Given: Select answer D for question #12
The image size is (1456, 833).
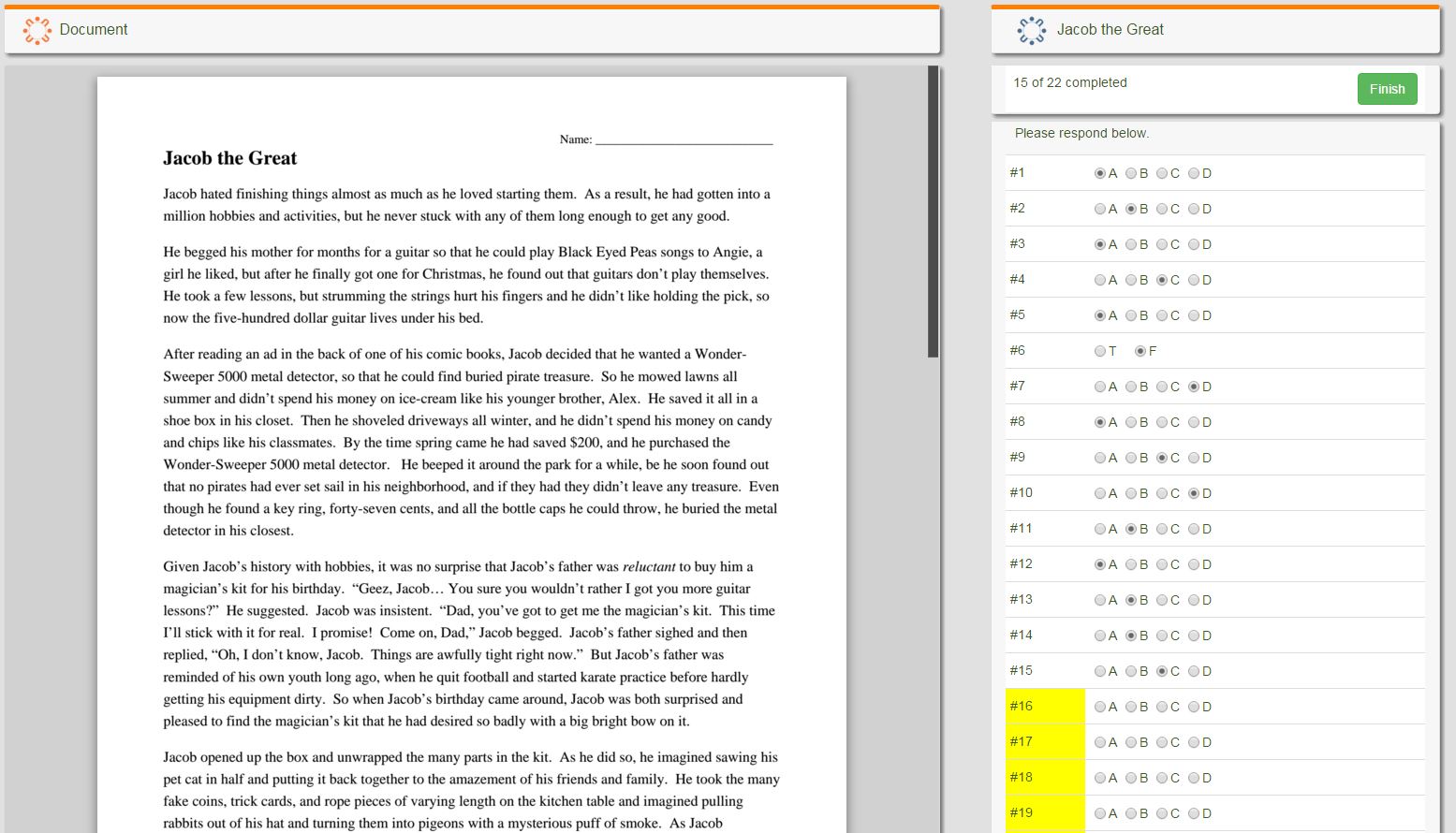Looking at the screenshot, I should click(x=1194, y=564).
